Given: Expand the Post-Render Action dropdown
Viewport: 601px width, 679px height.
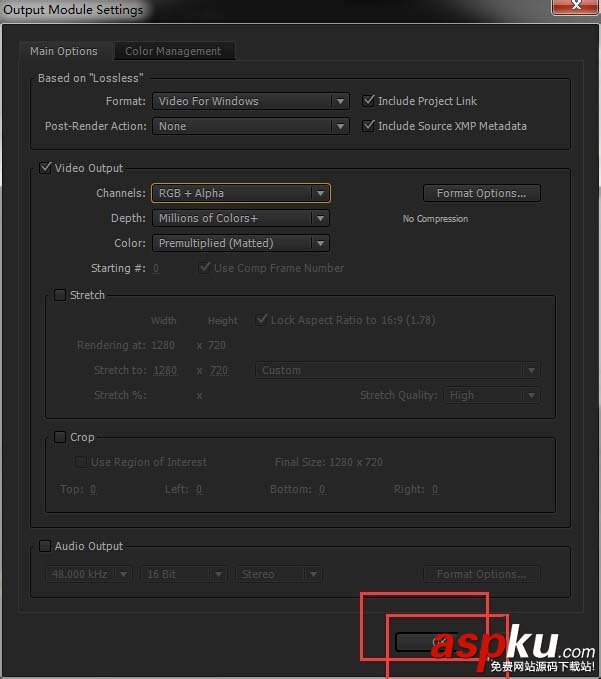Looking at the screenshot, I should click(x=251, y=126).
